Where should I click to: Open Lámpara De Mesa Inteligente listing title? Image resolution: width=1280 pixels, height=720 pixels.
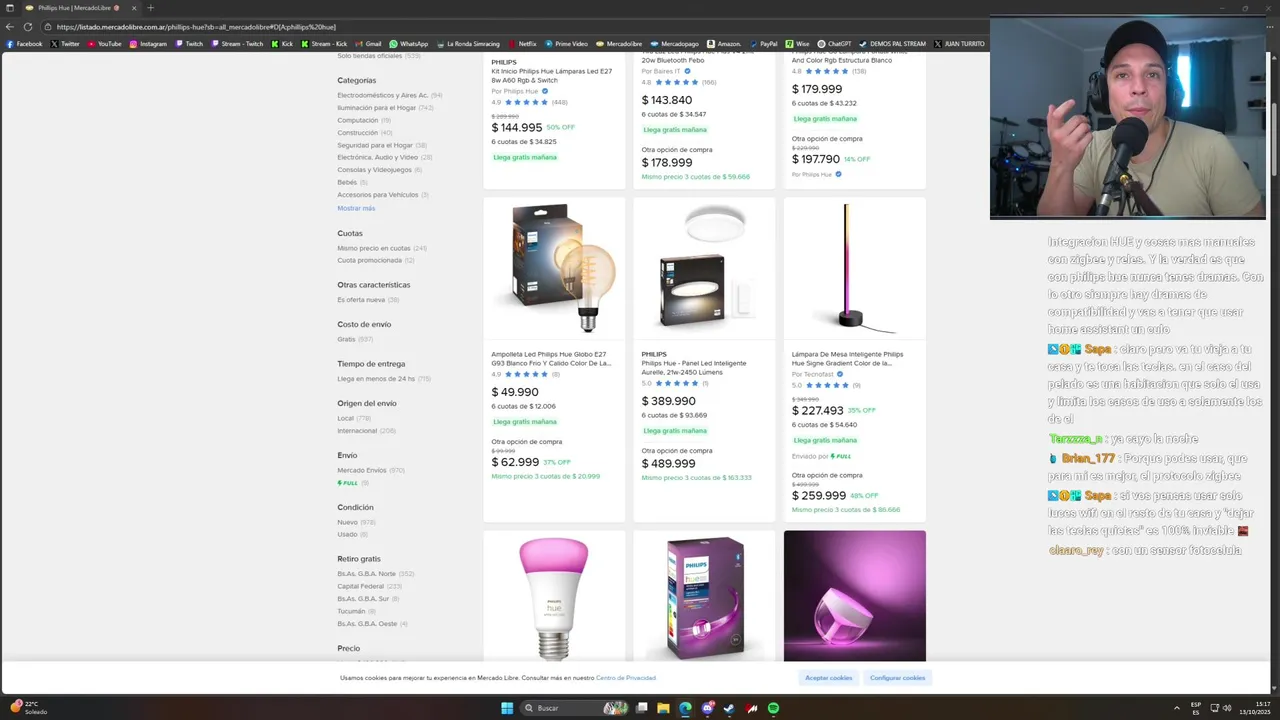pyautogui.click(x=848, y=359)
